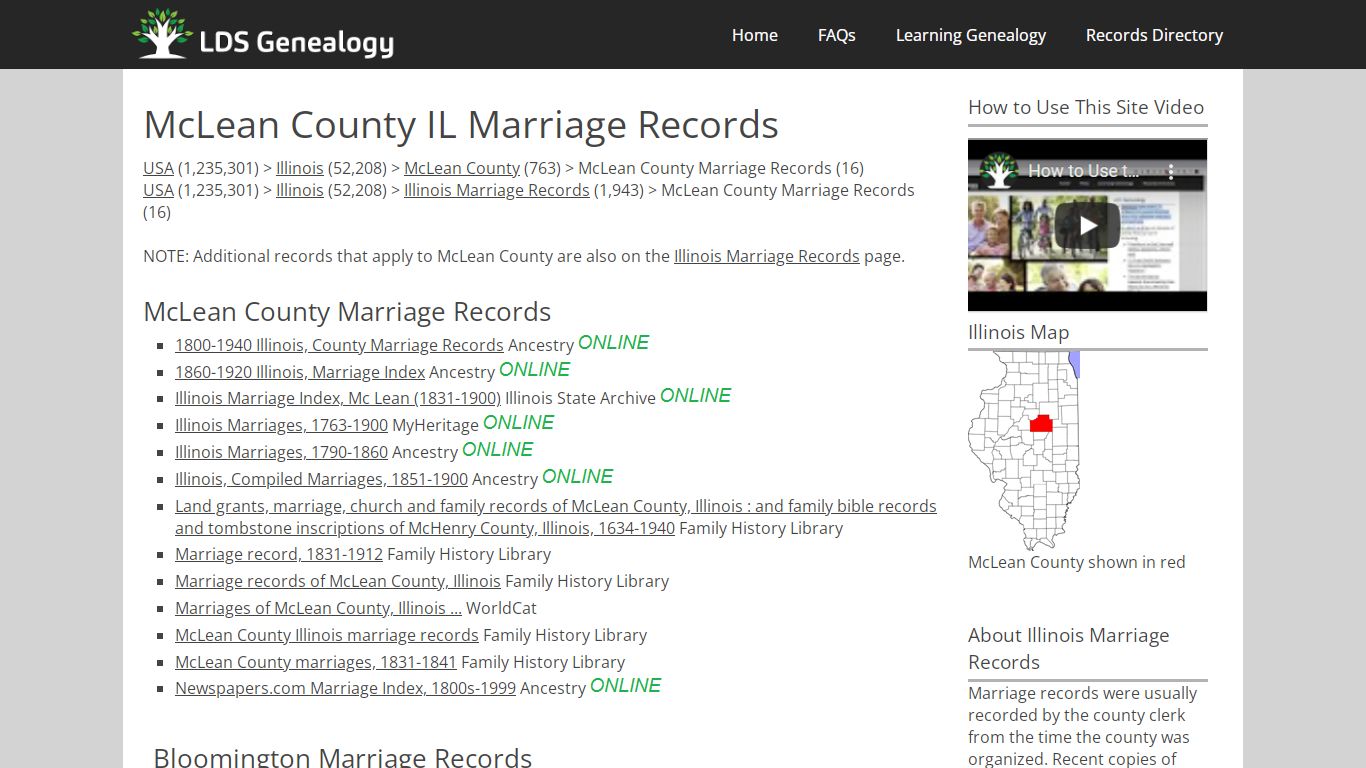1366x768 pixels.
Task: Open Marriage record, 1831-1912 link
Action: [279, 554]
